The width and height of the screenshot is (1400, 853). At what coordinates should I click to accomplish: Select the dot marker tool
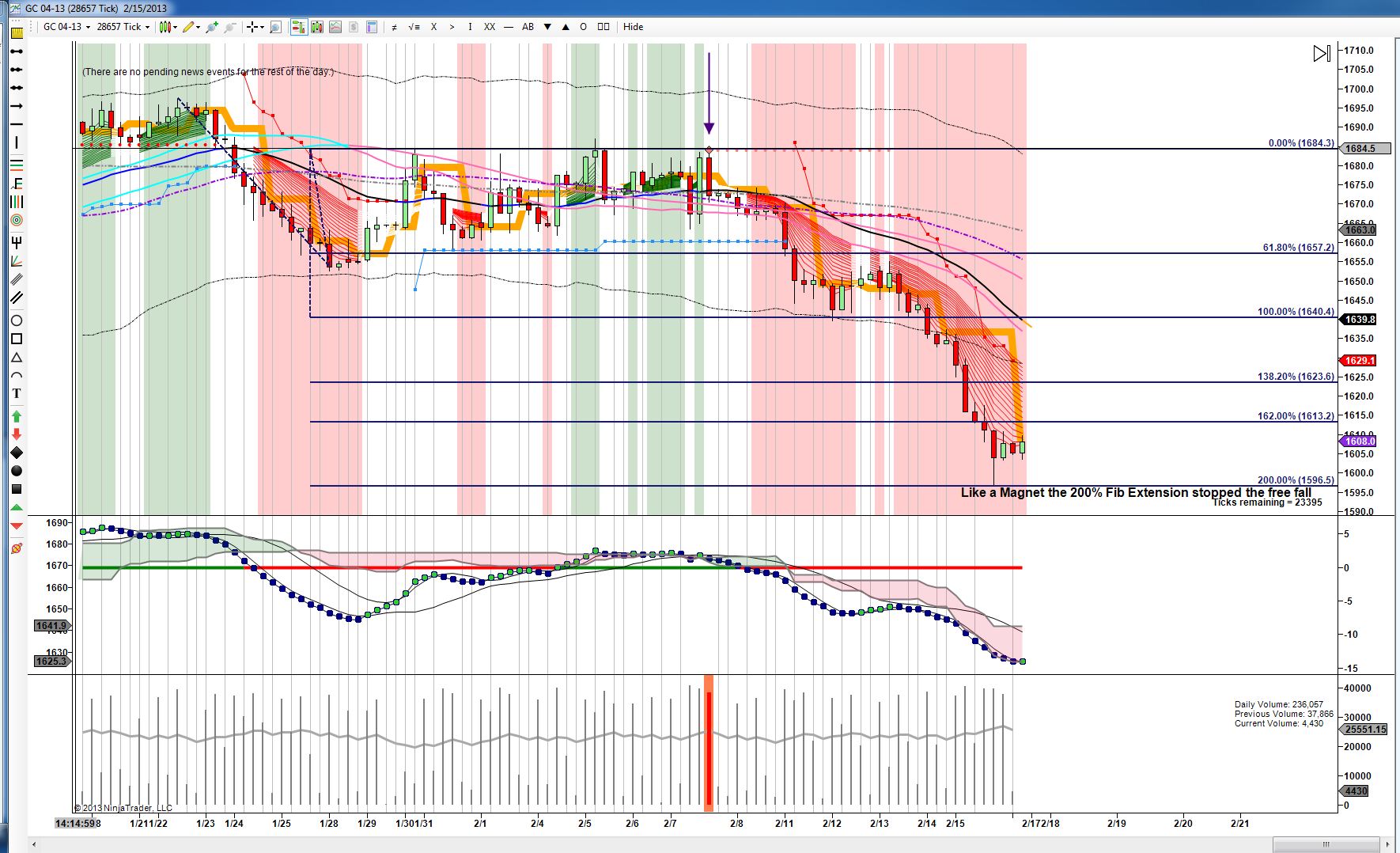(15, 471)
